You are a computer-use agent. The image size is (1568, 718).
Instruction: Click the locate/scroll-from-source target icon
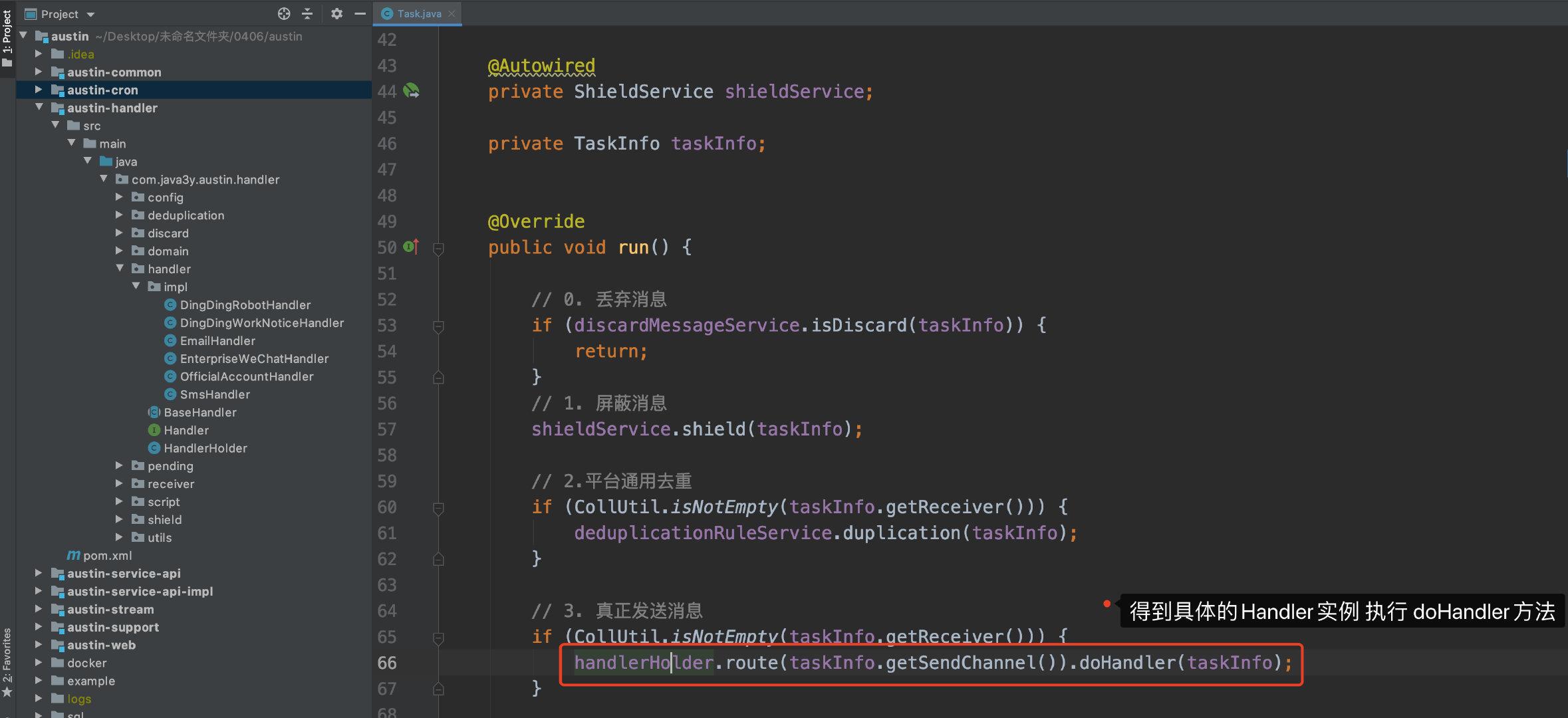point(284,13)
